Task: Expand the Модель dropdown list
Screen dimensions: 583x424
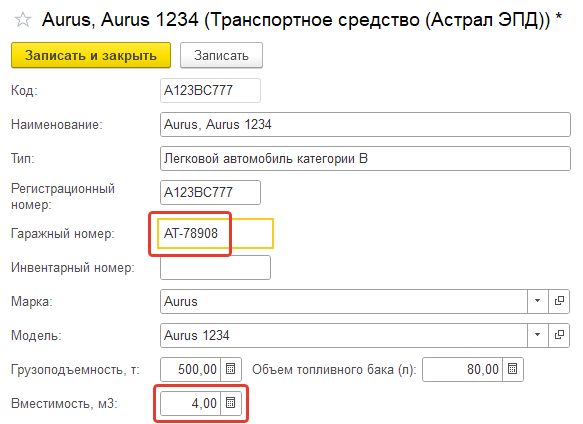Action: 538,335
